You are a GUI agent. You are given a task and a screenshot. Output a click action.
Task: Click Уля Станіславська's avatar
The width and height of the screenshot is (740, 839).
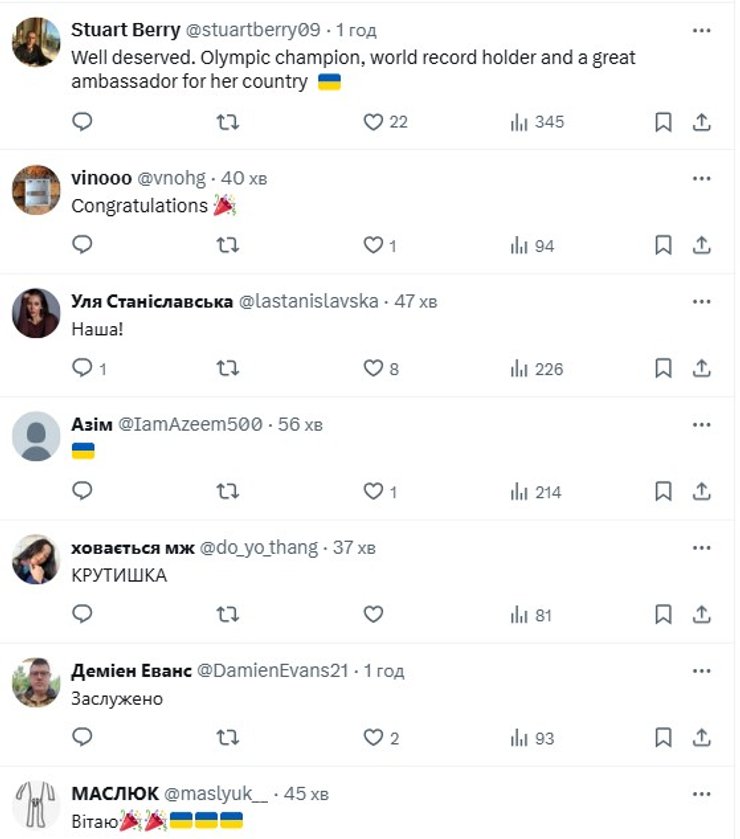pyautogui.click(x=36, y=313)
